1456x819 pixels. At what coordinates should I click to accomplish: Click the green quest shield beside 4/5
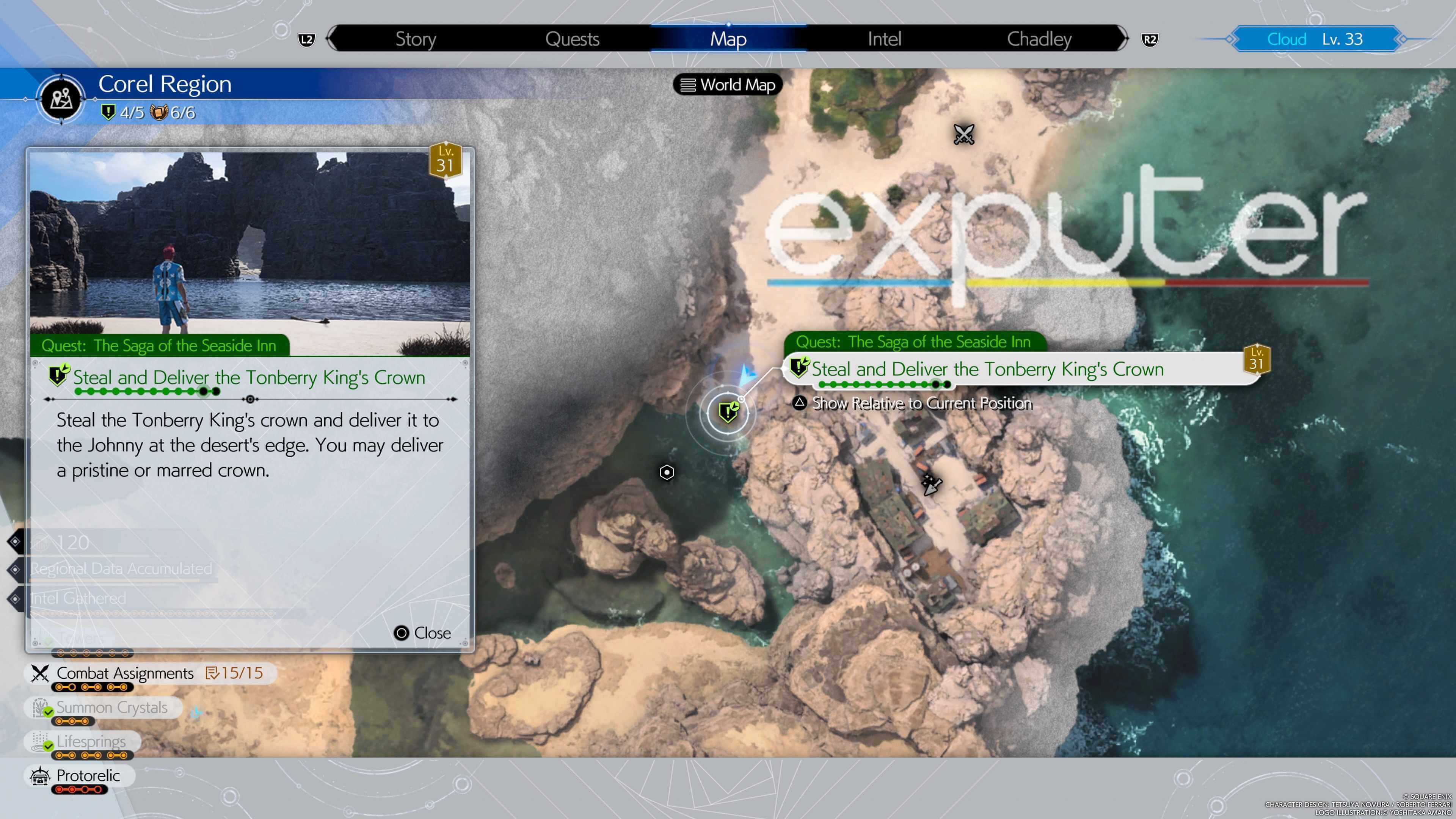(108, 112)
